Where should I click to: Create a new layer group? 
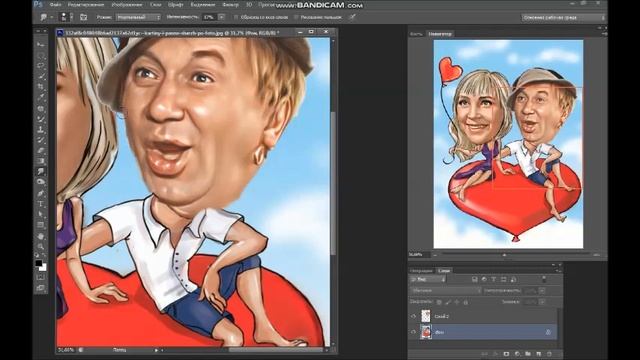(x=528, y=354)
